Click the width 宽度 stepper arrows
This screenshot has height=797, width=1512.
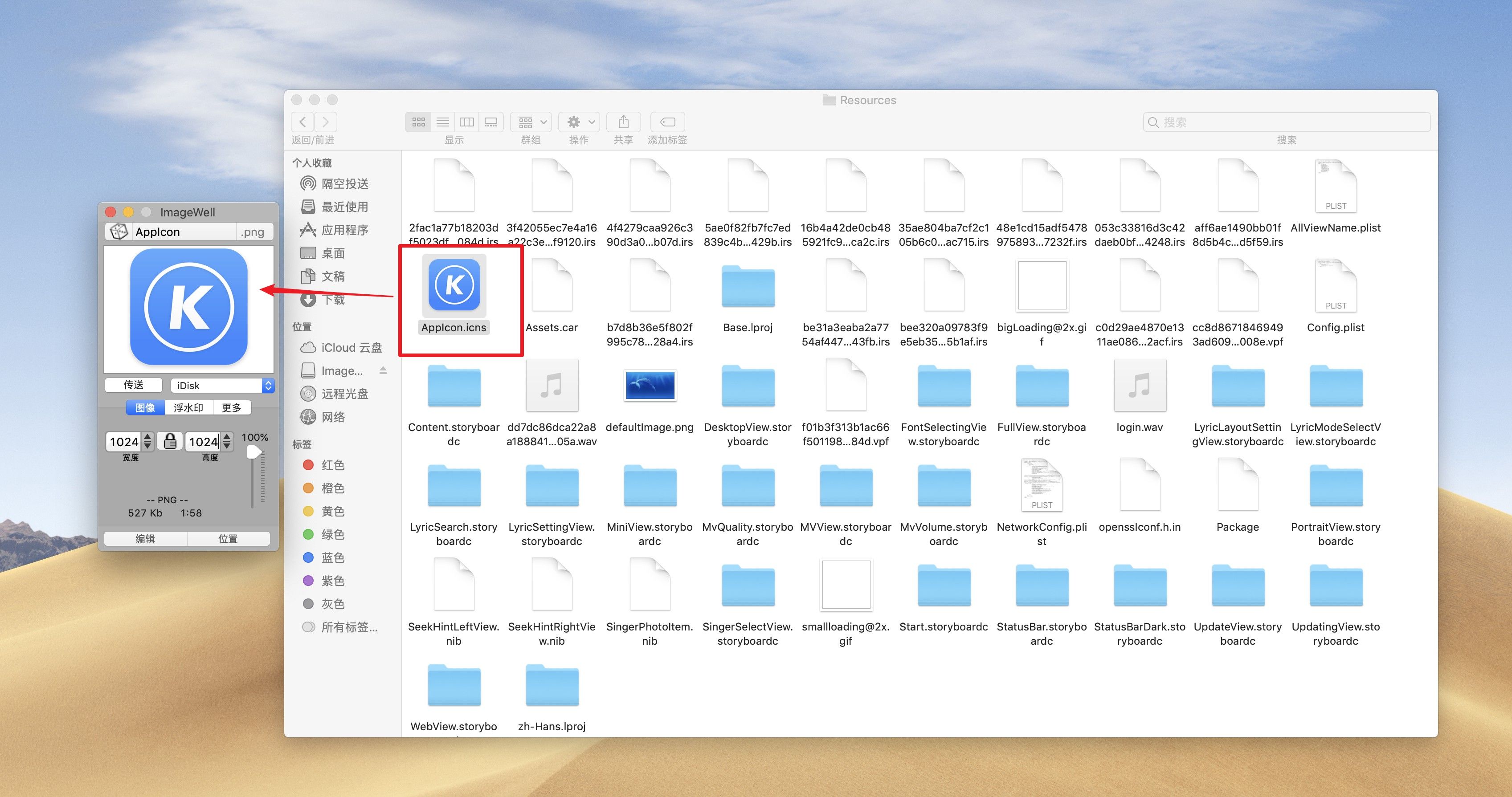tap(148, 441)
